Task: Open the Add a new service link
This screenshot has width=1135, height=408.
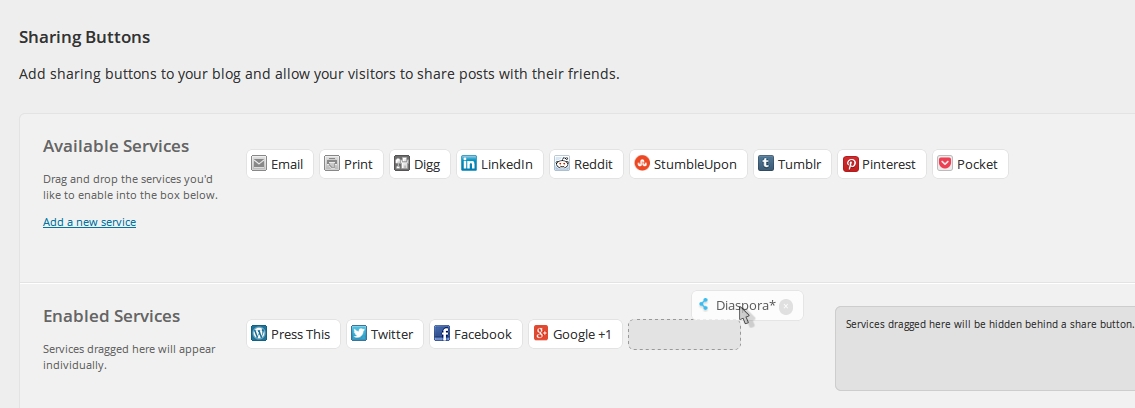Action: [x=89, y=222]
